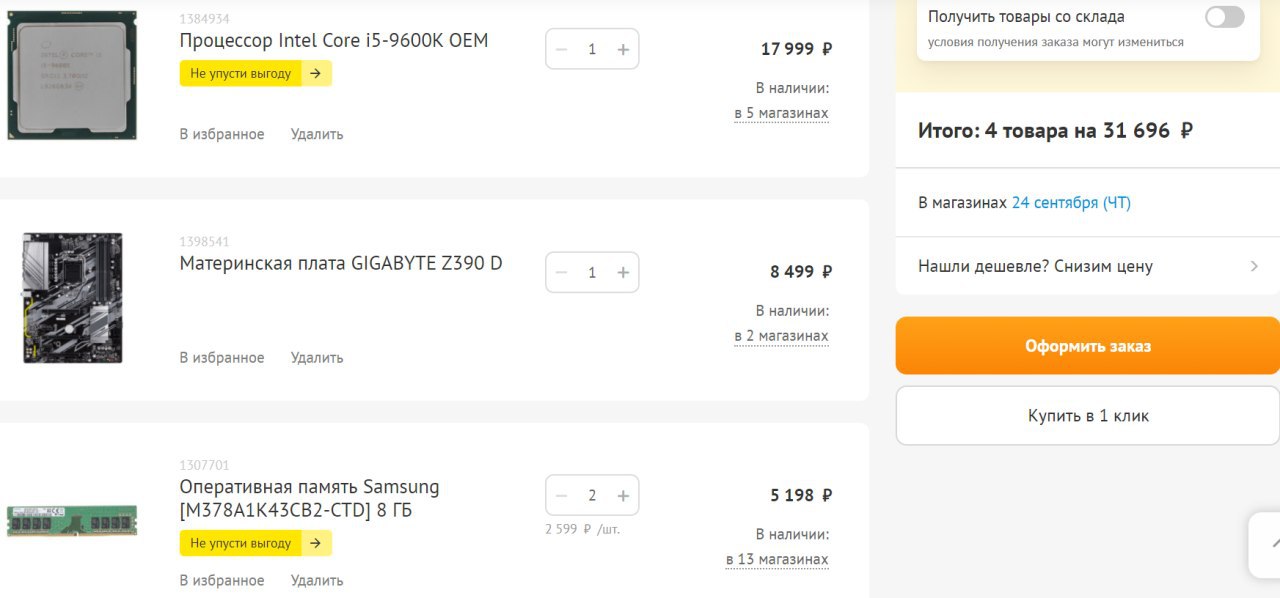Decrease quantity of Intel Core i5-9600K processor
Image resolution: width=1280 pixels, height=598 pixels.
coord(561,49)
